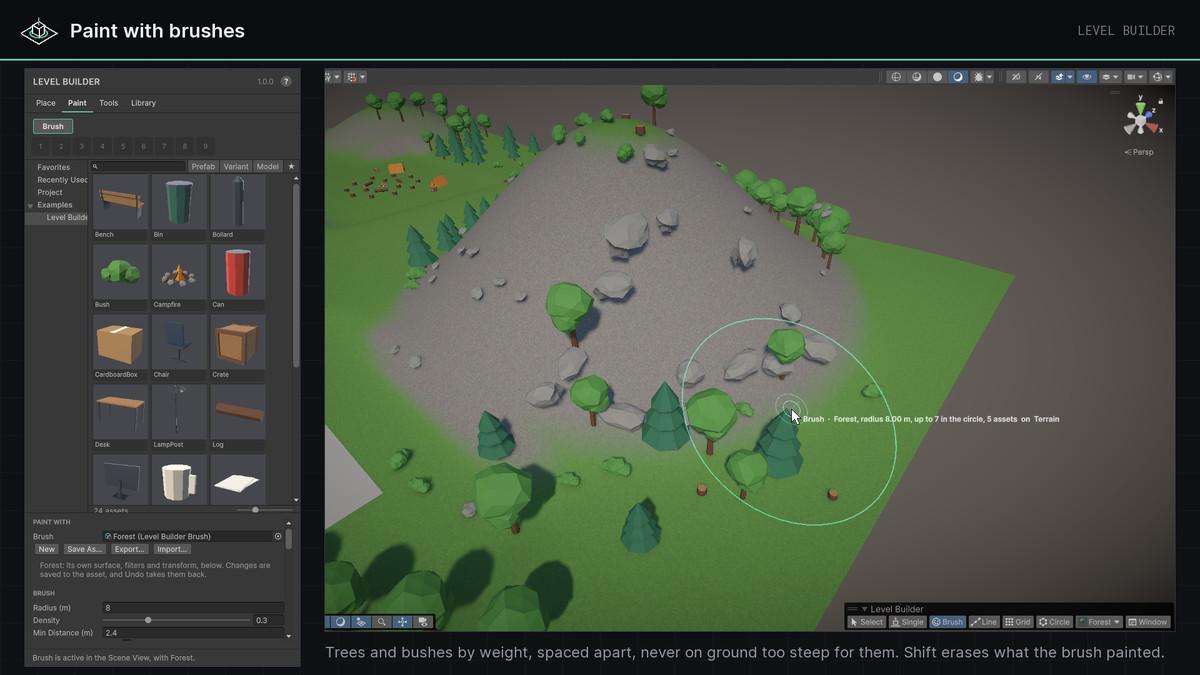The width and height of the screenshot is (1200, 675).
Task: Open the Level Builder help icon
Action: (x=286, y=81)
